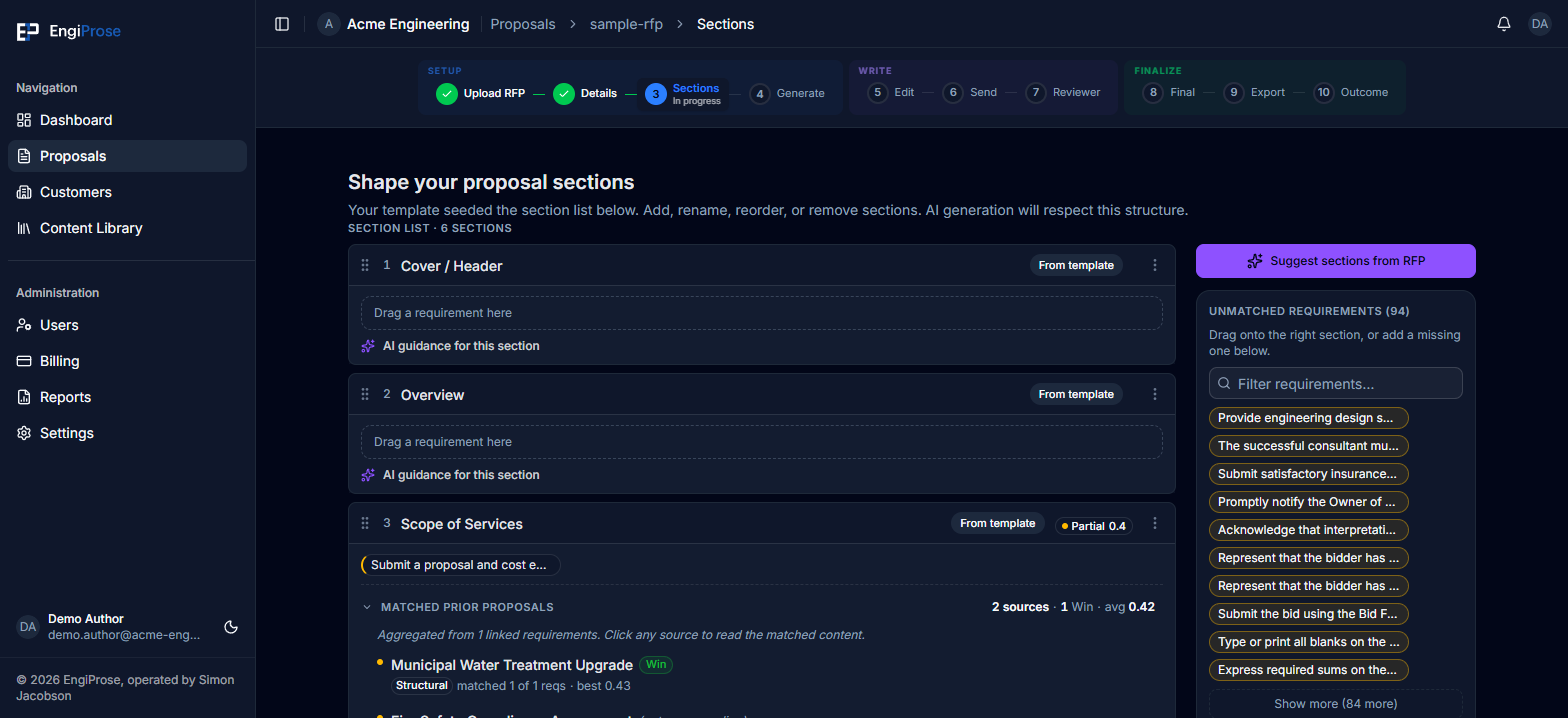Go to step 9 Export
The height and width of the screenshot is (718, 1568).
[1255, 92]
